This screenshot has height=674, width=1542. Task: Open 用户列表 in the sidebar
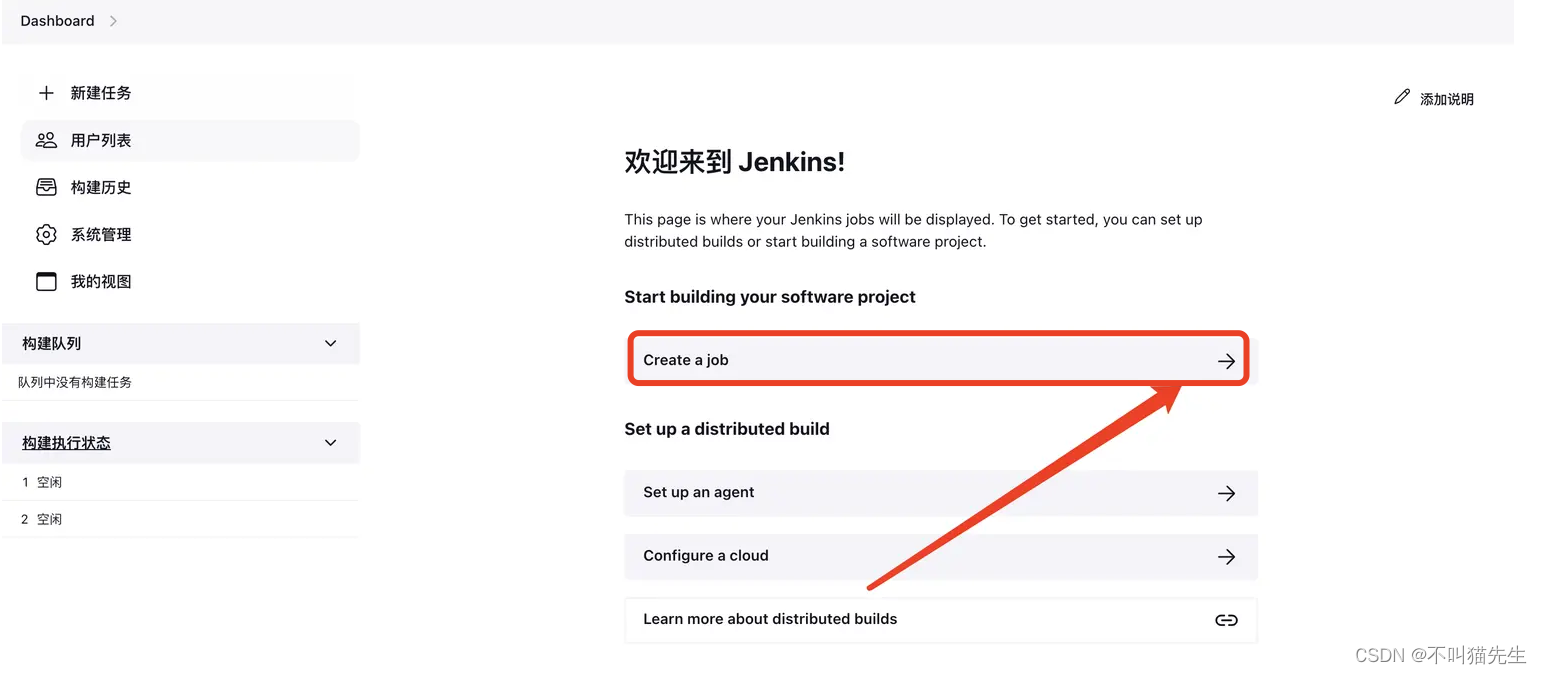pos(101,140)
